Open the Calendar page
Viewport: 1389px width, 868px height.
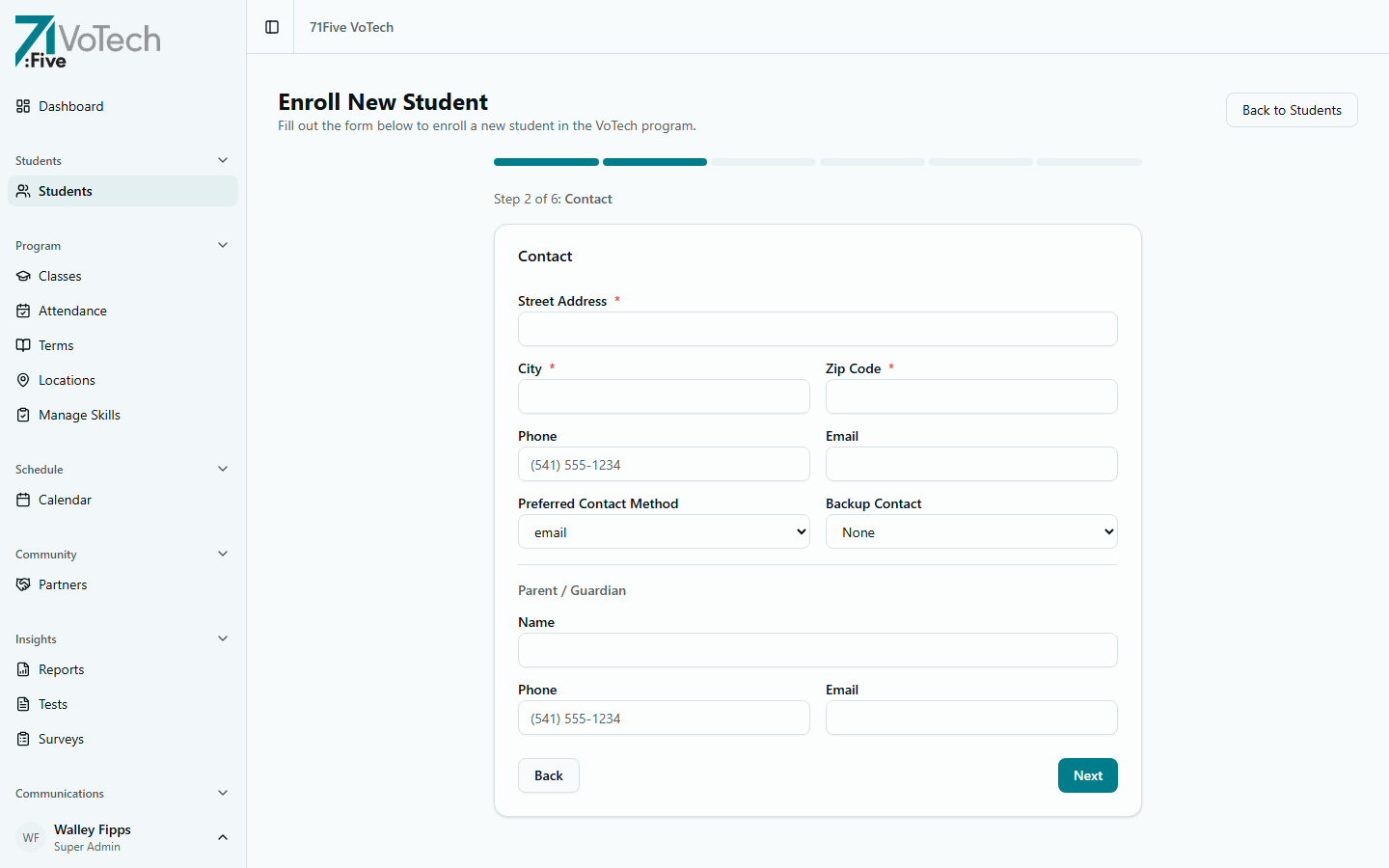tap(66, 500)
